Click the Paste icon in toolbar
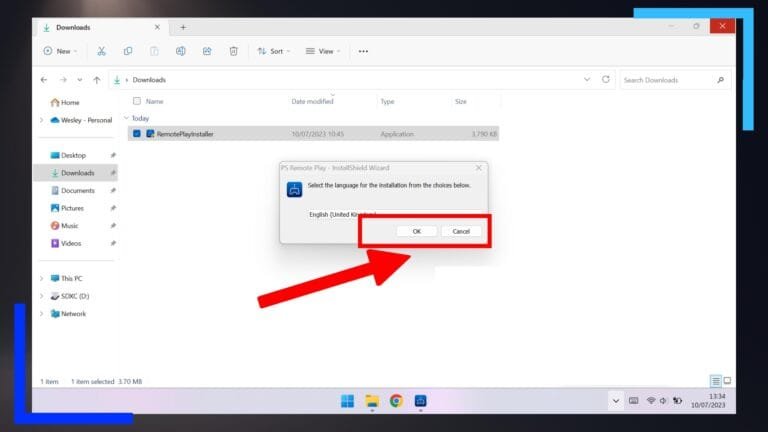The image size is (768, 432). click(x=154, y=51)
